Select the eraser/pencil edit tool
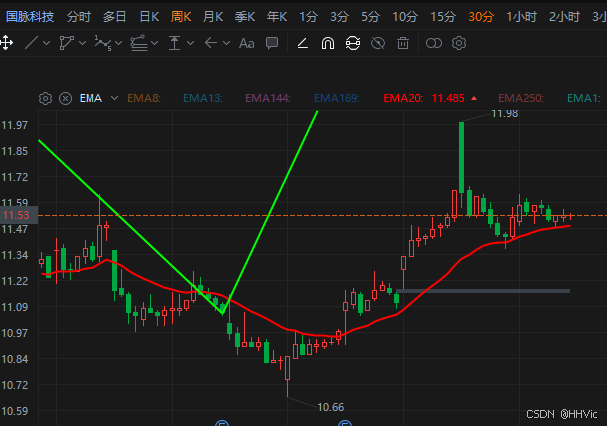This screenshot has height=426, width=607. tap(303, 43)
